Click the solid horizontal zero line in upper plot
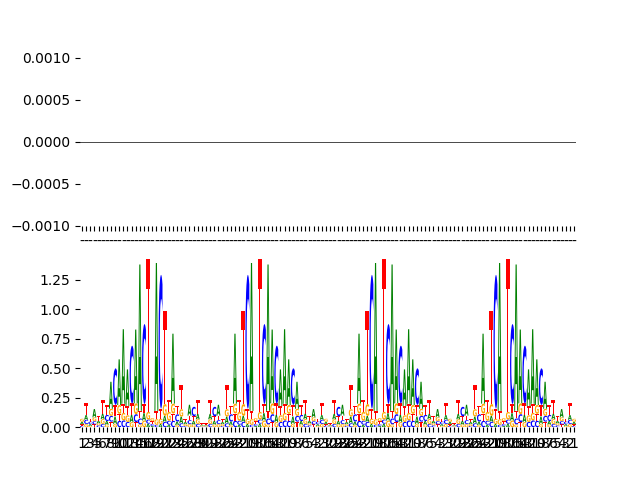640x480 pixels. click(326, 142)
